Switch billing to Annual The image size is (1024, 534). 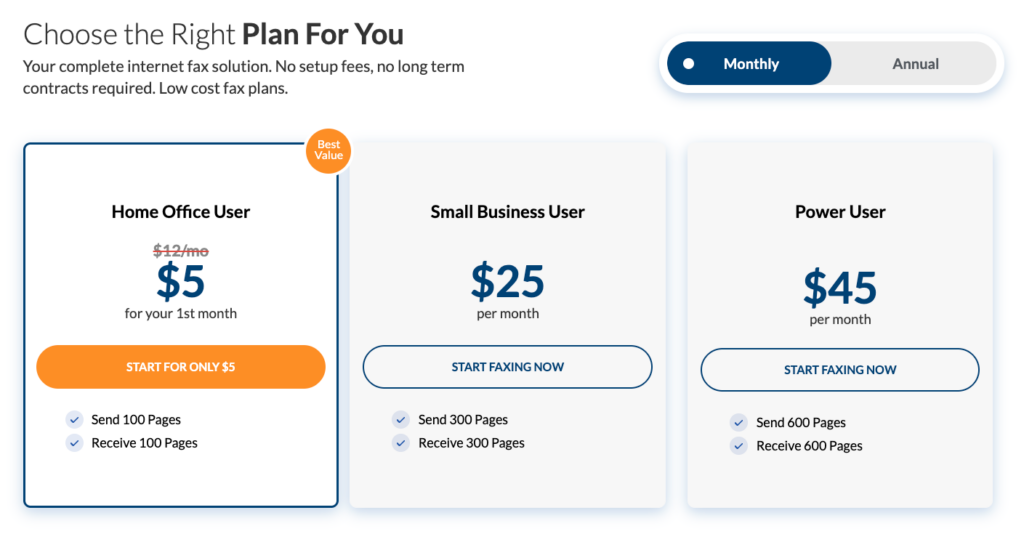click(x=915, y=64)
